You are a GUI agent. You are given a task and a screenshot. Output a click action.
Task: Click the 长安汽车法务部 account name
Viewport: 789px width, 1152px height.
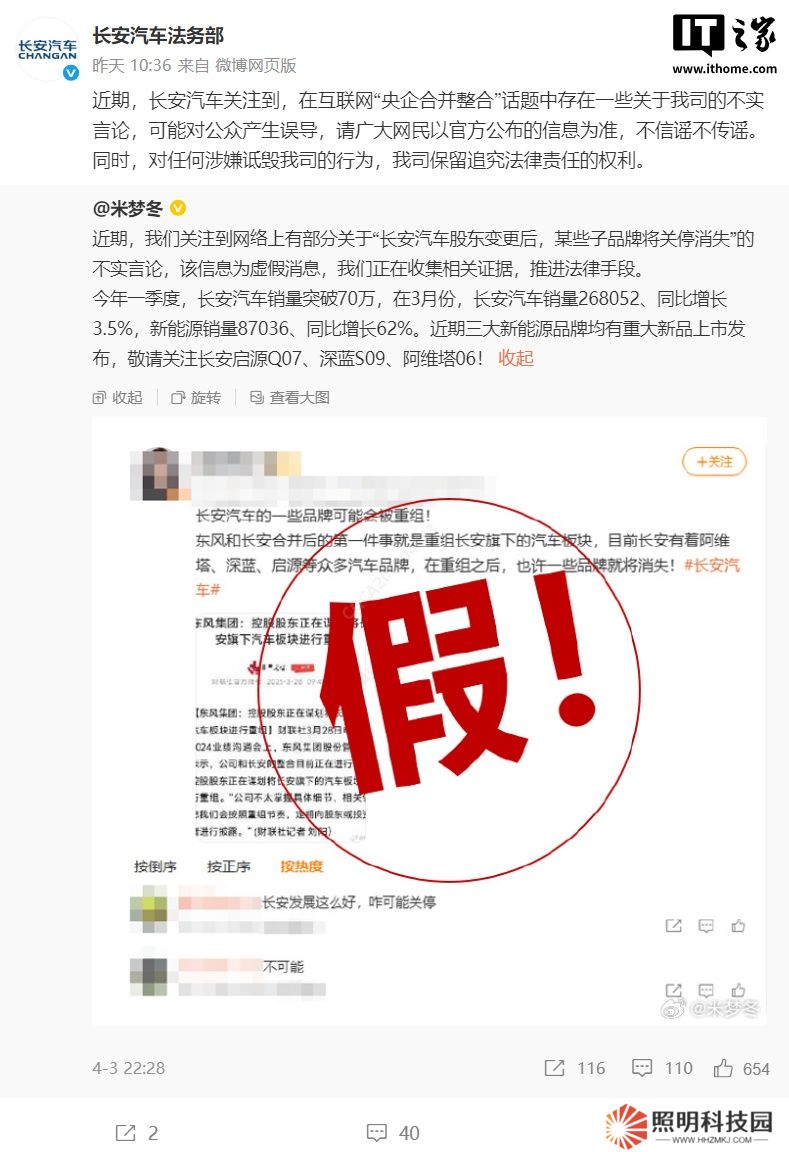158,35
